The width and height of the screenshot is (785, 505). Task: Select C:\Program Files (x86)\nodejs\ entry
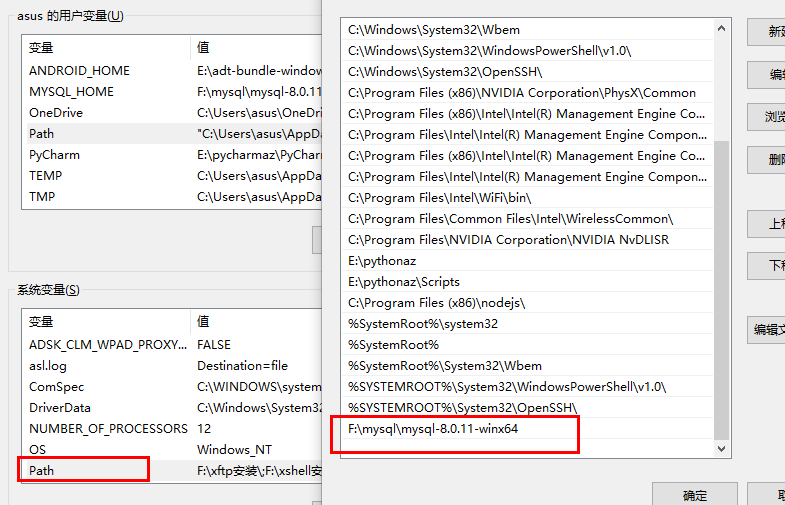coord(528,303)
